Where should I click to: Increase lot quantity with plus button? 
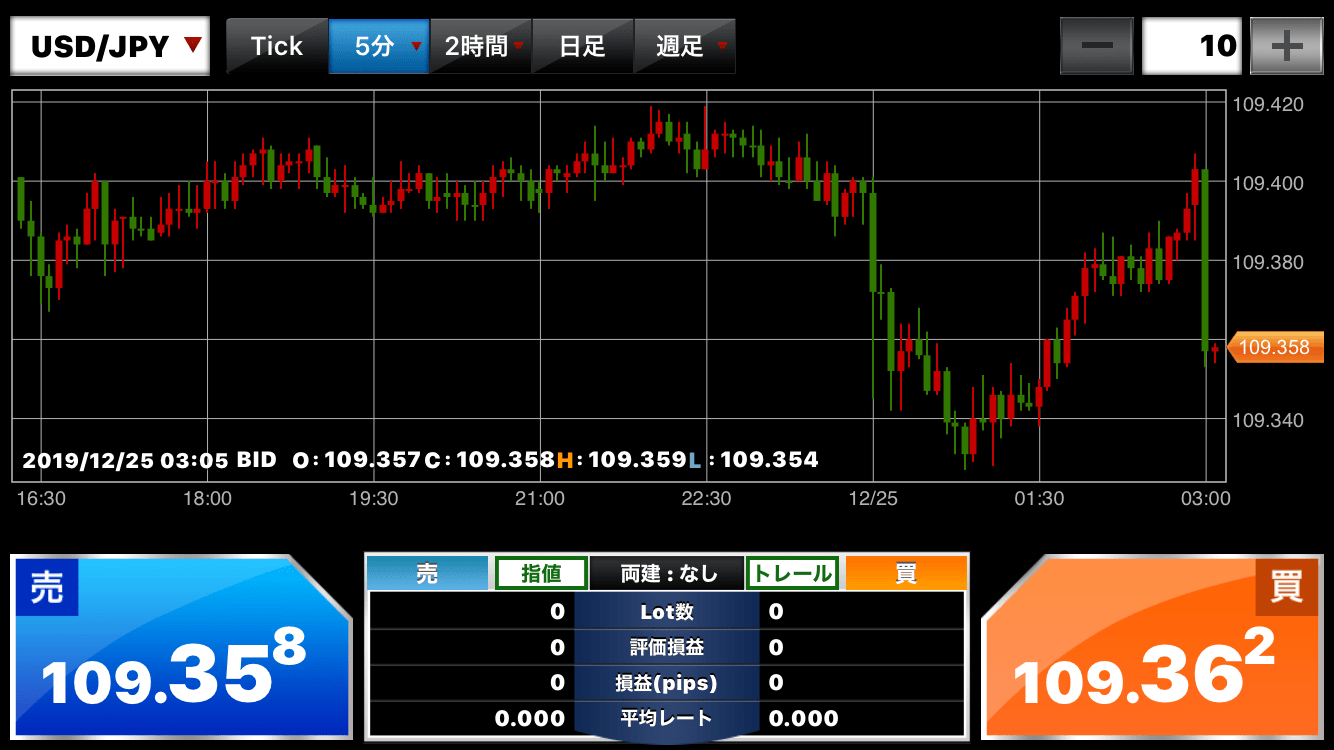pyautogui.click(x=1286, y=46)
